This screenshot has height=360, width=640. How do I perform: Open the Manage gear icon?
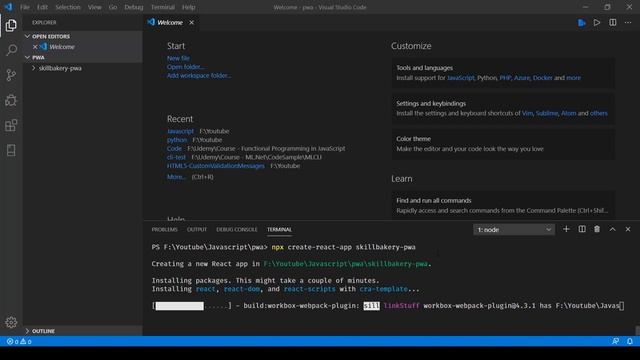pyautogui.click(x=11, y=322)
